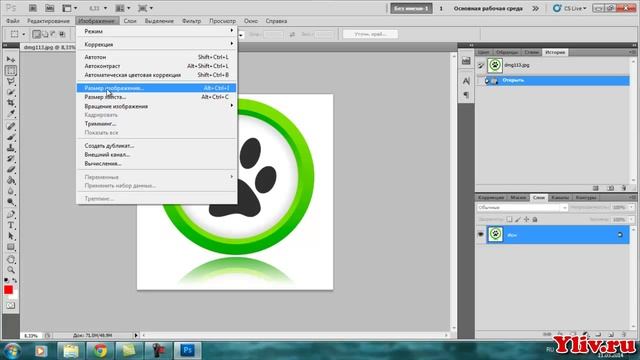The width and height of the screenshot is (640, 360).
Task: Choose Автоконтраст from Image menu
Action: coord(156,66)
